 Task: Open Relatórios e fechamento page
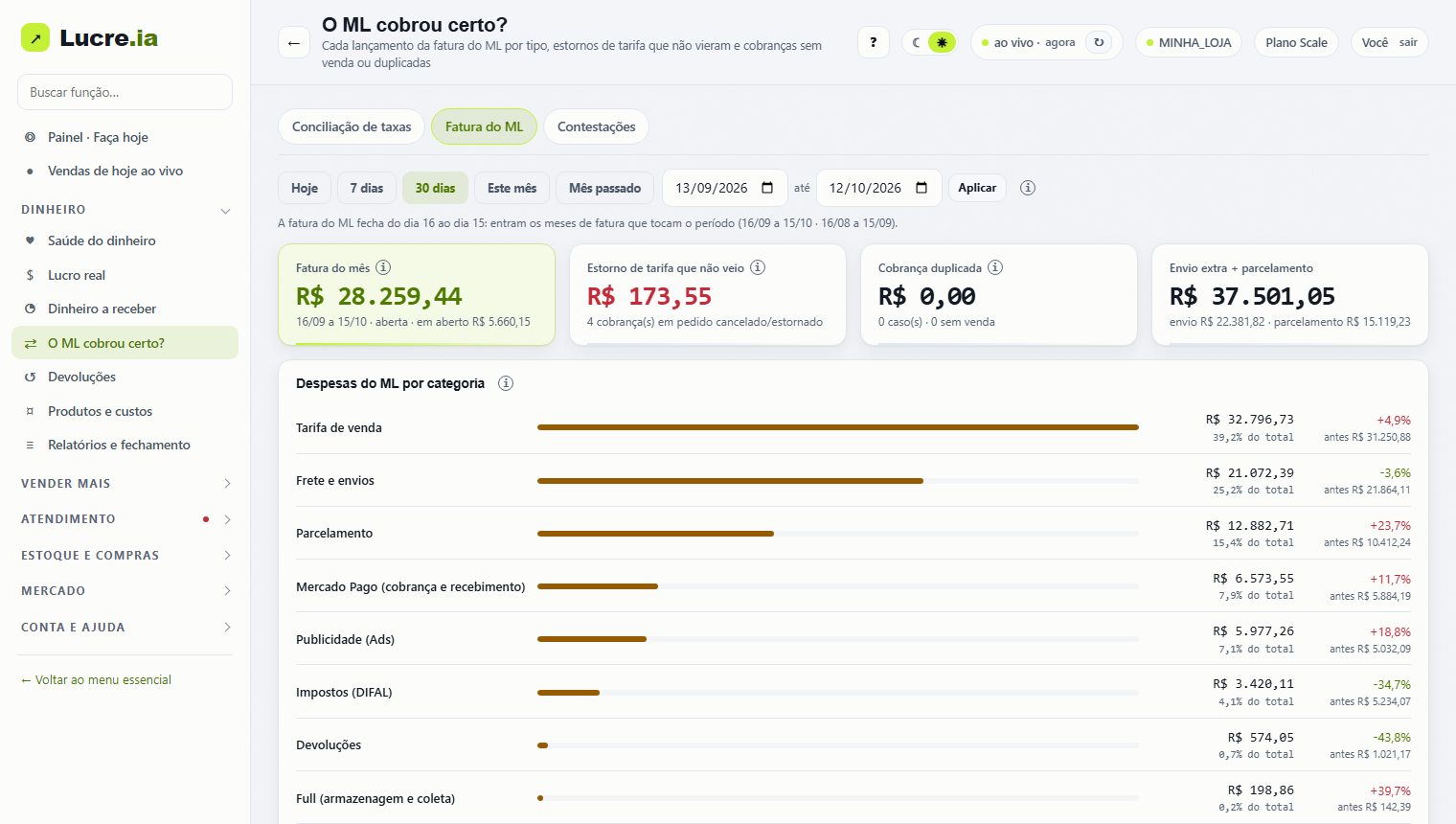(125, 445)
